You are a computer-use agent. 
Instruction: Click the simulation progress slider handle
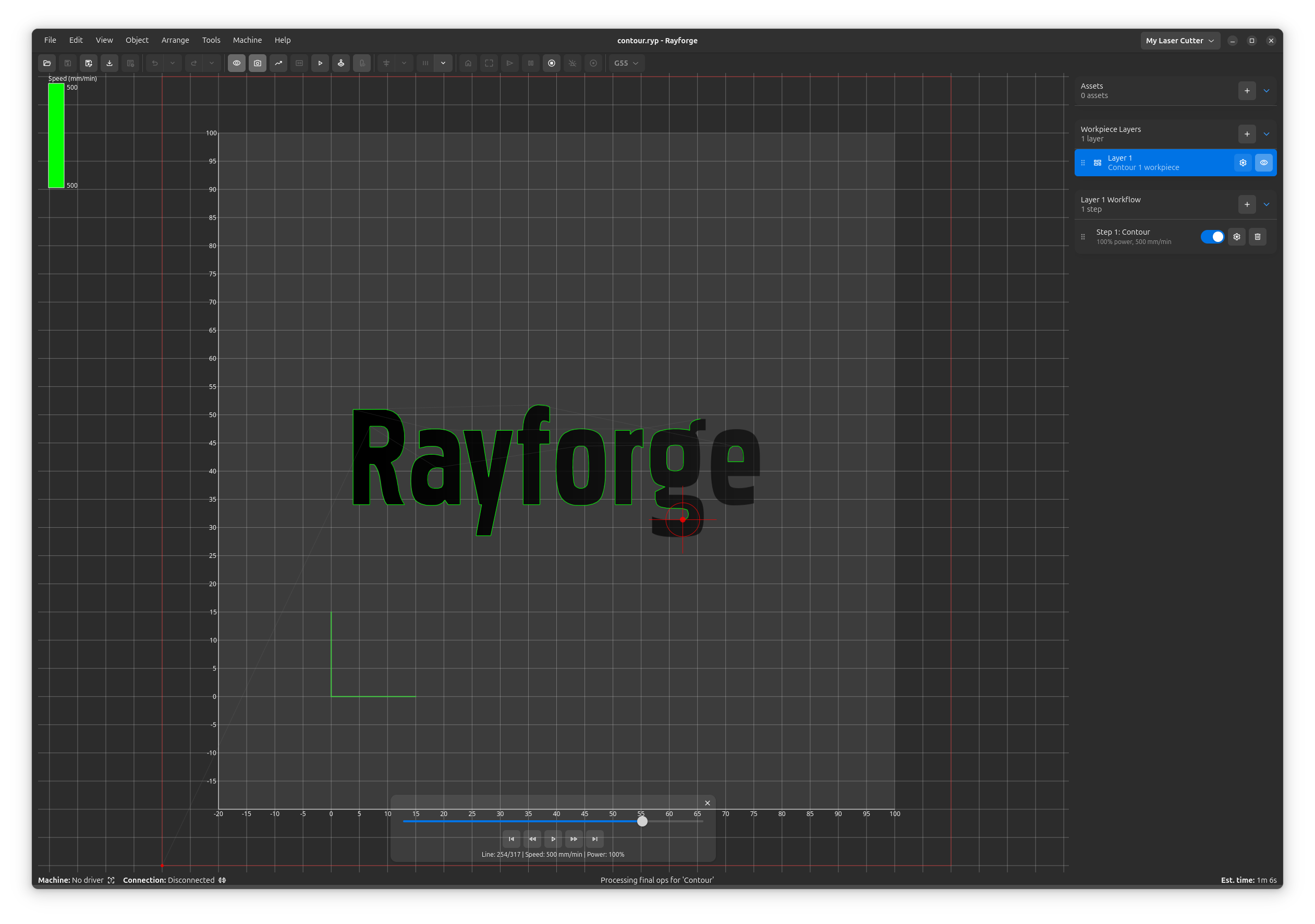642,821
